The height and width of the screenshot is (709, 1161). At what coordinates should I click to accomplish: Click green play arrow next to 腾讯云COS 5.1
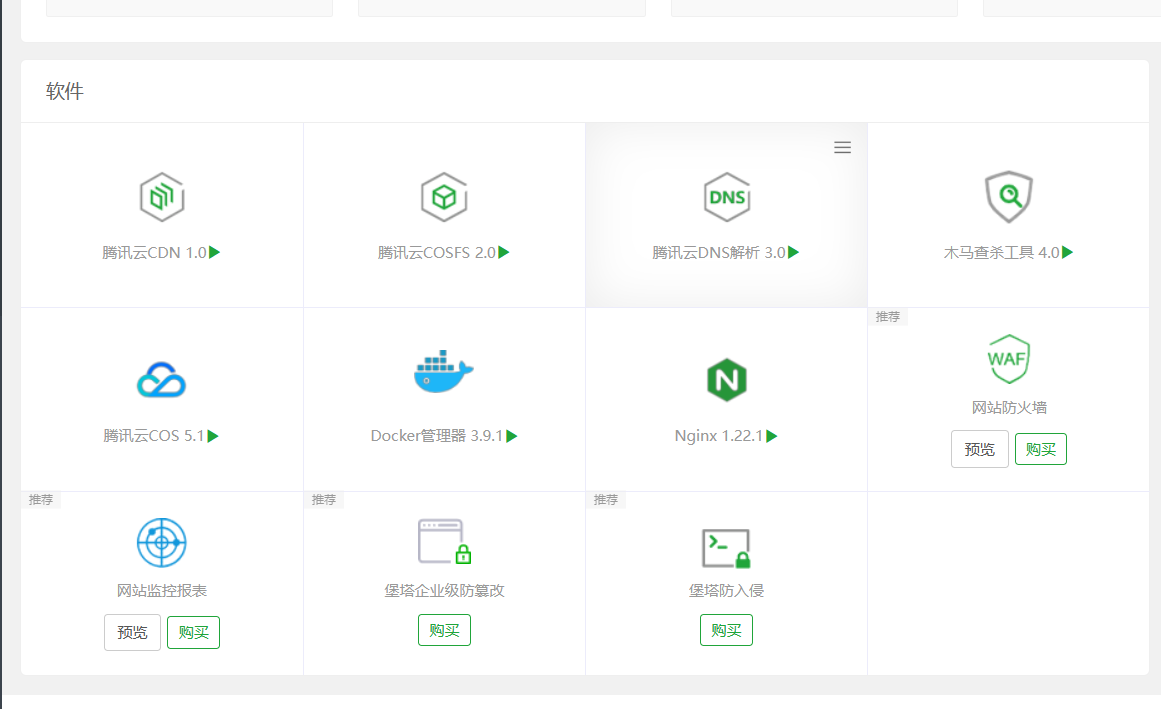(213, 436)
